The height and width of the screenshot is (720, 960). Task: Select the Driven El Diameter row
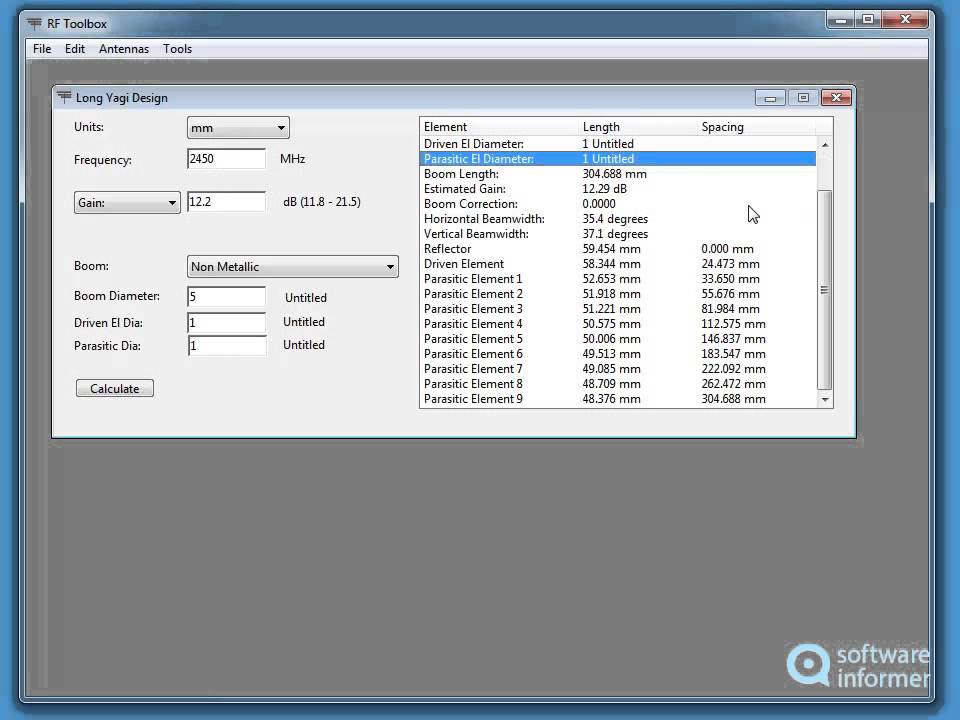618,144
